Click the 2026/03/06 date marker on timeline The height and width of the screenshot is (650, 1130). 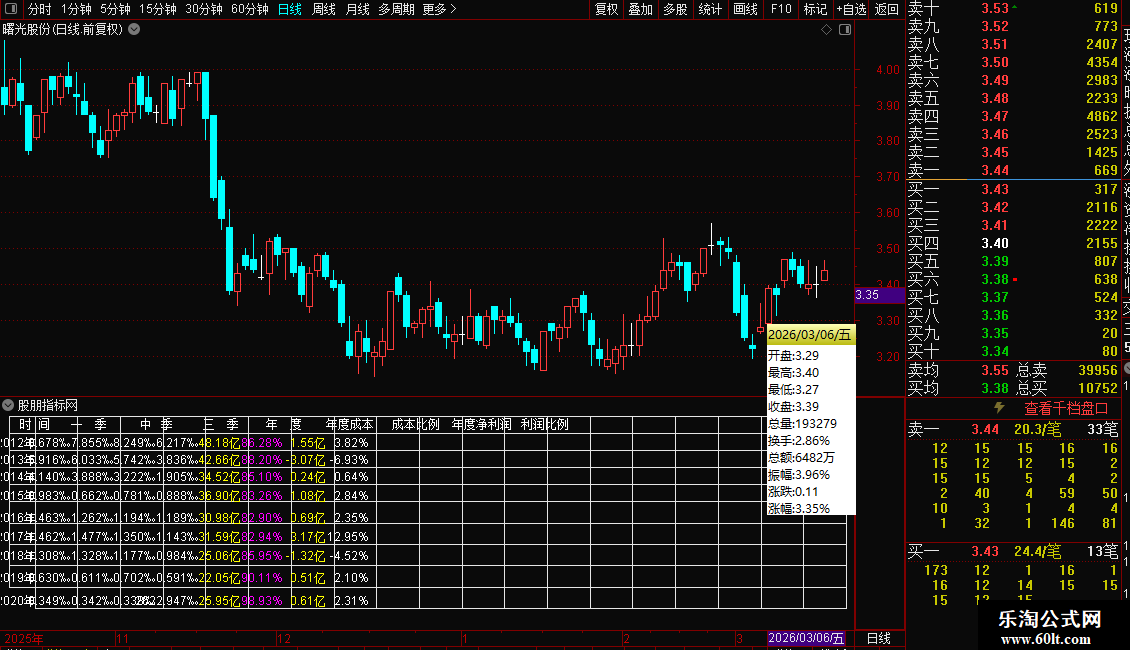pyautogui.click(x=806, y=638)
